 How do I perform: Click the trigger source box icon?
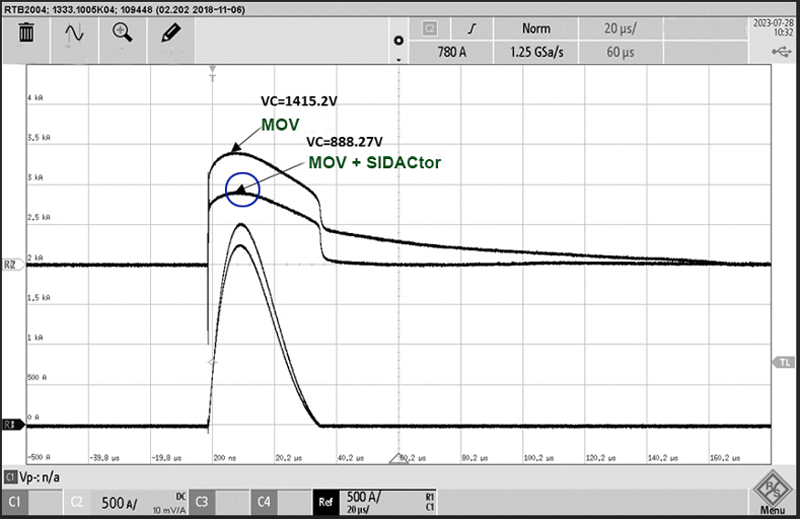tap(429, 30)
